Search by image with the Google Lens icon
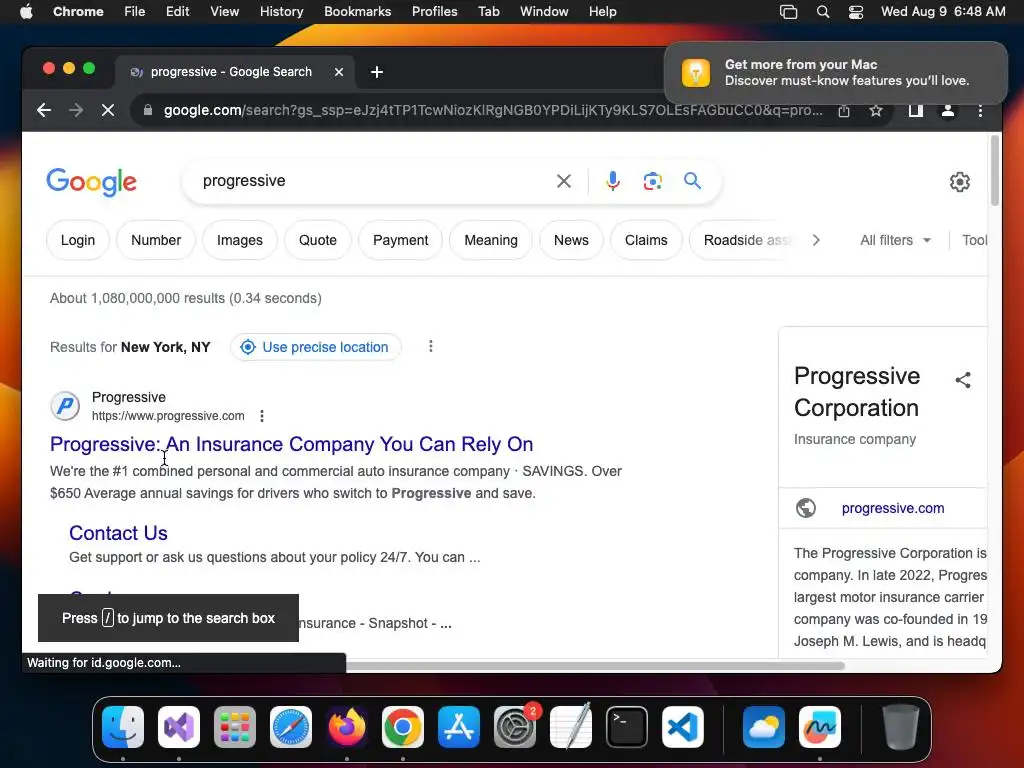1024x768 pixels. (652, 181)
